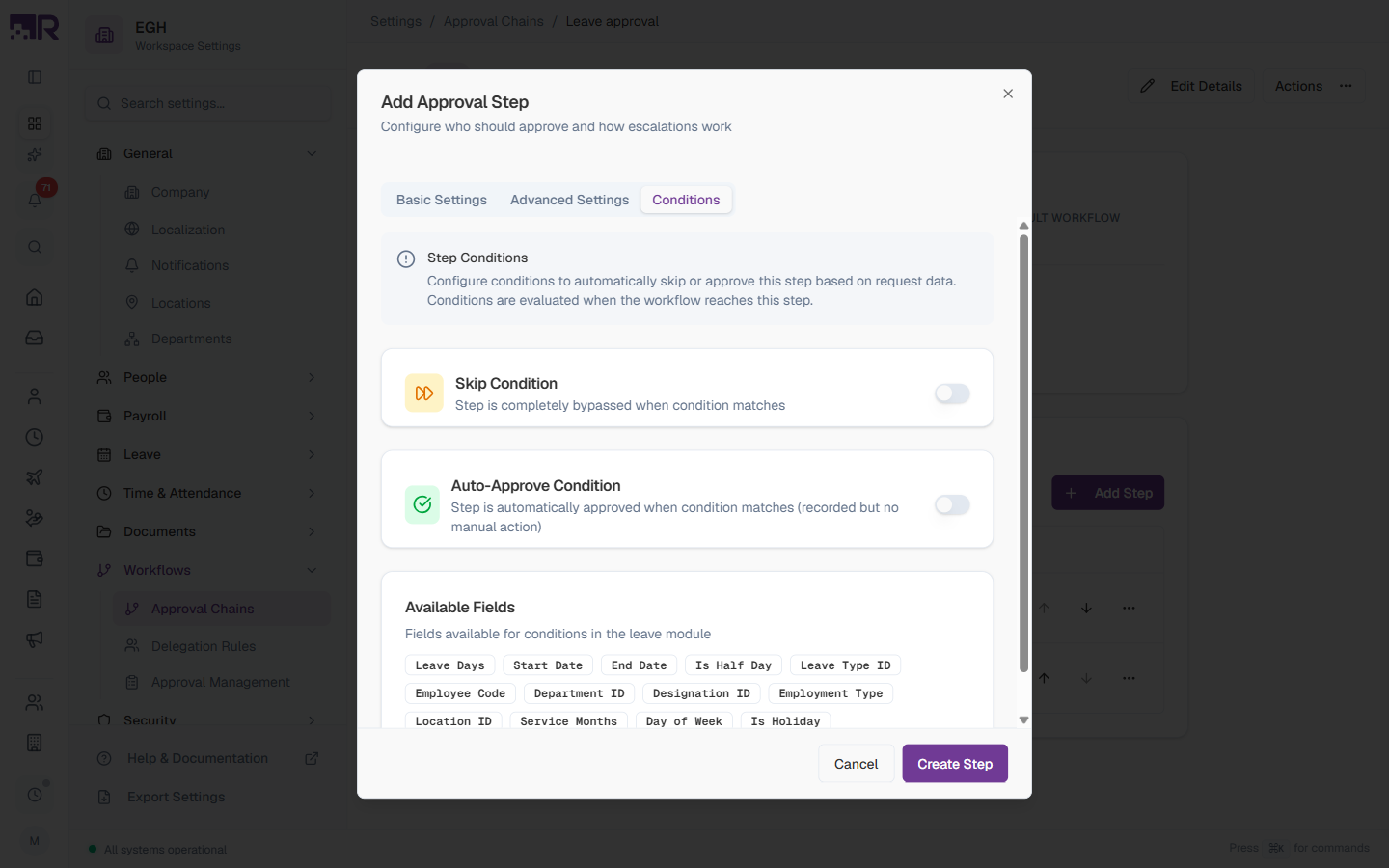Click the End Date field chip
This screenshot has height=868, width=1389.
click(639, 665)
